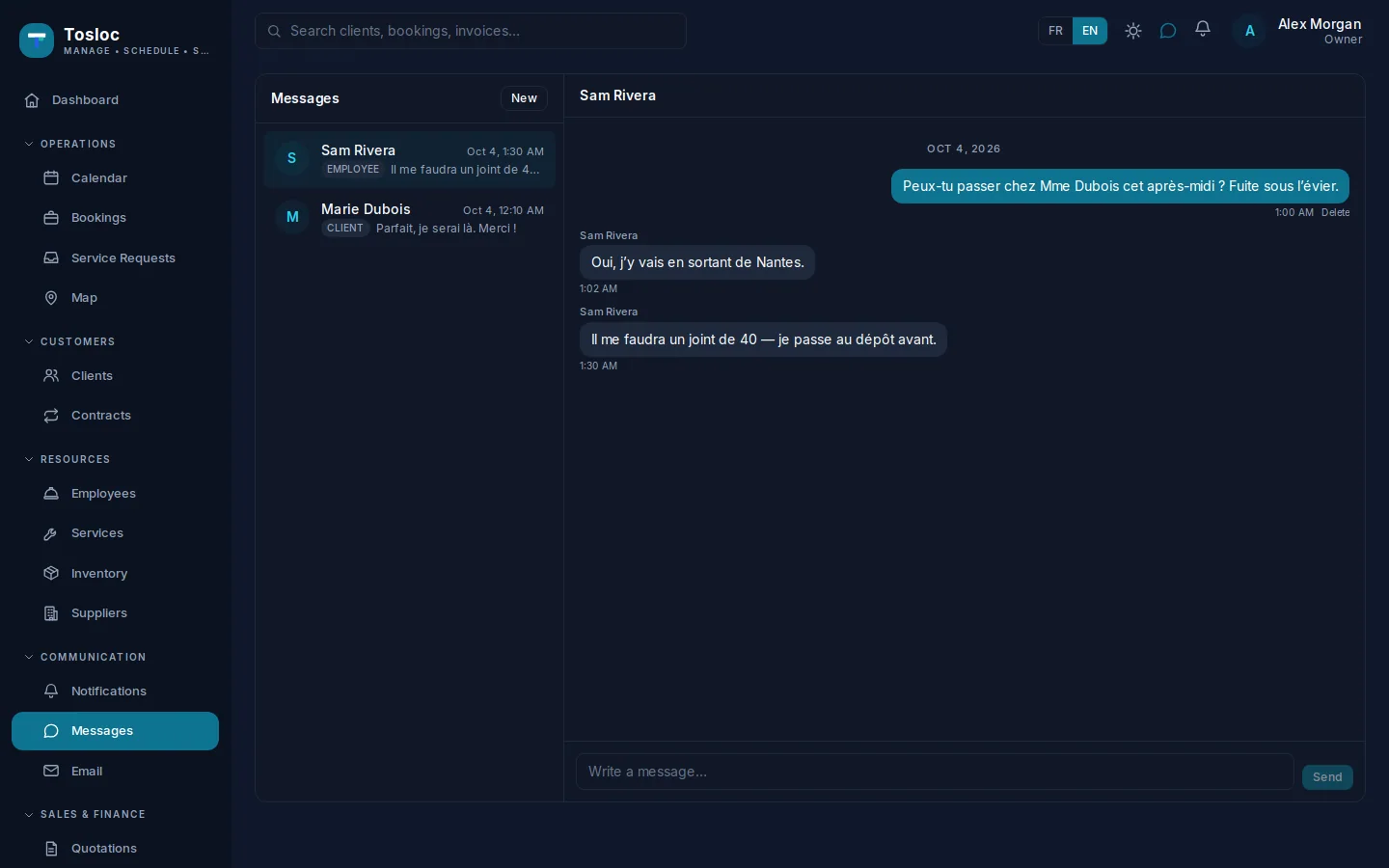Click the Service Requests inbox icon
This screenshot has width=1389, height=868.
pos(51,258)
